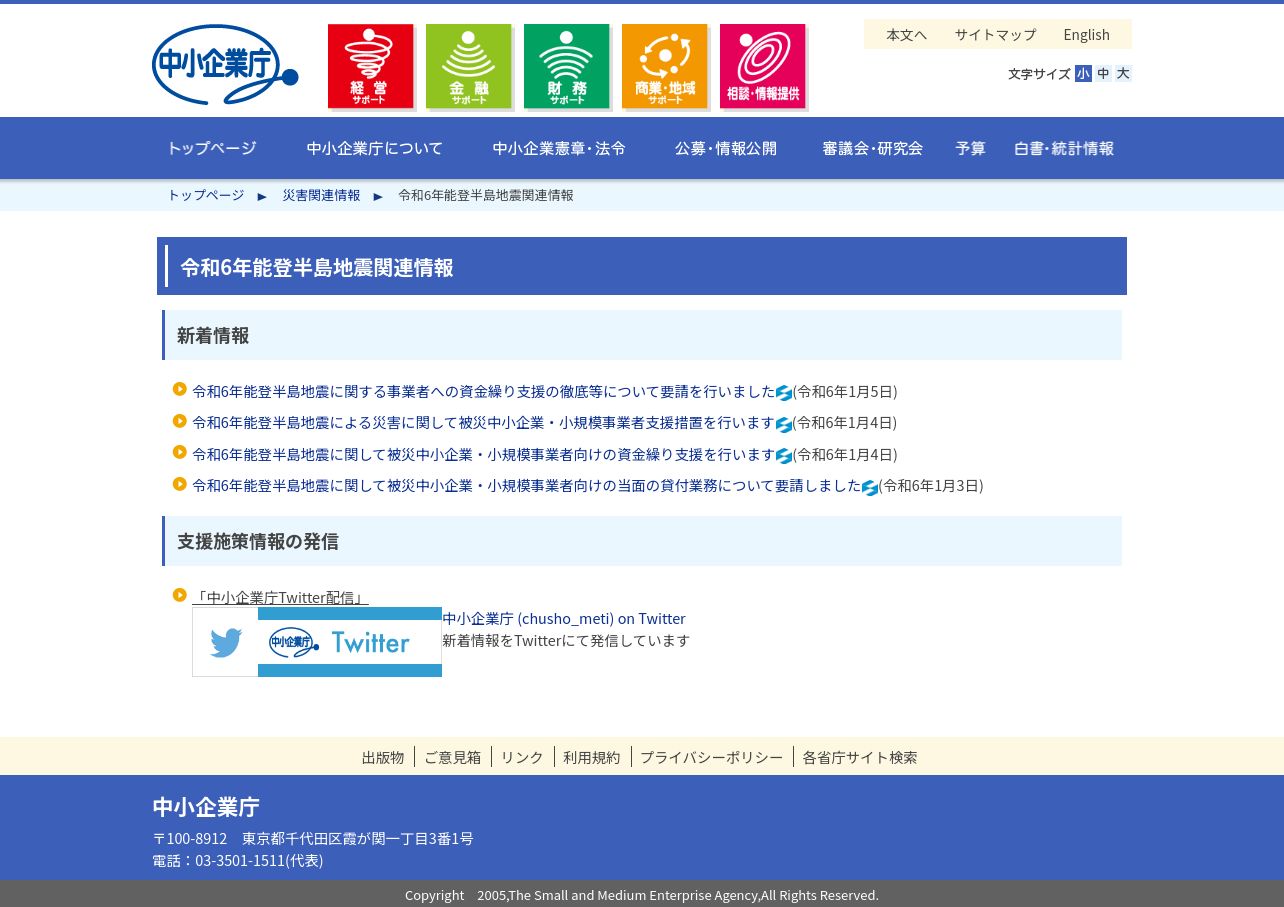The height and width of the screenshot is (907, 1284).
Task: Jump to 本文へ link
Action: 906,34
